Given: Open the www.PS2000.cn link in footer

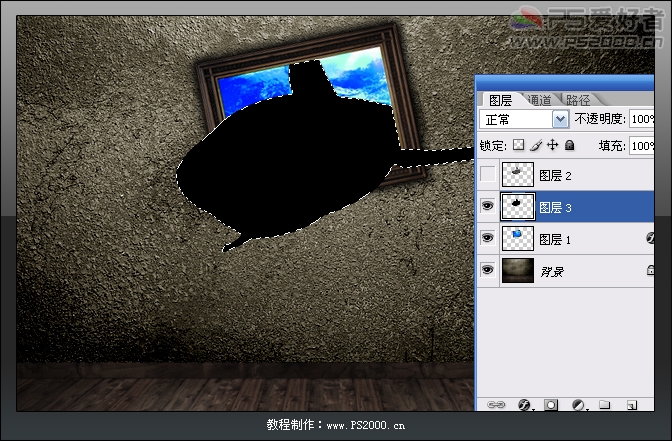Looking at the screenshot, I should pyautogui.click(x=365, y=425).
